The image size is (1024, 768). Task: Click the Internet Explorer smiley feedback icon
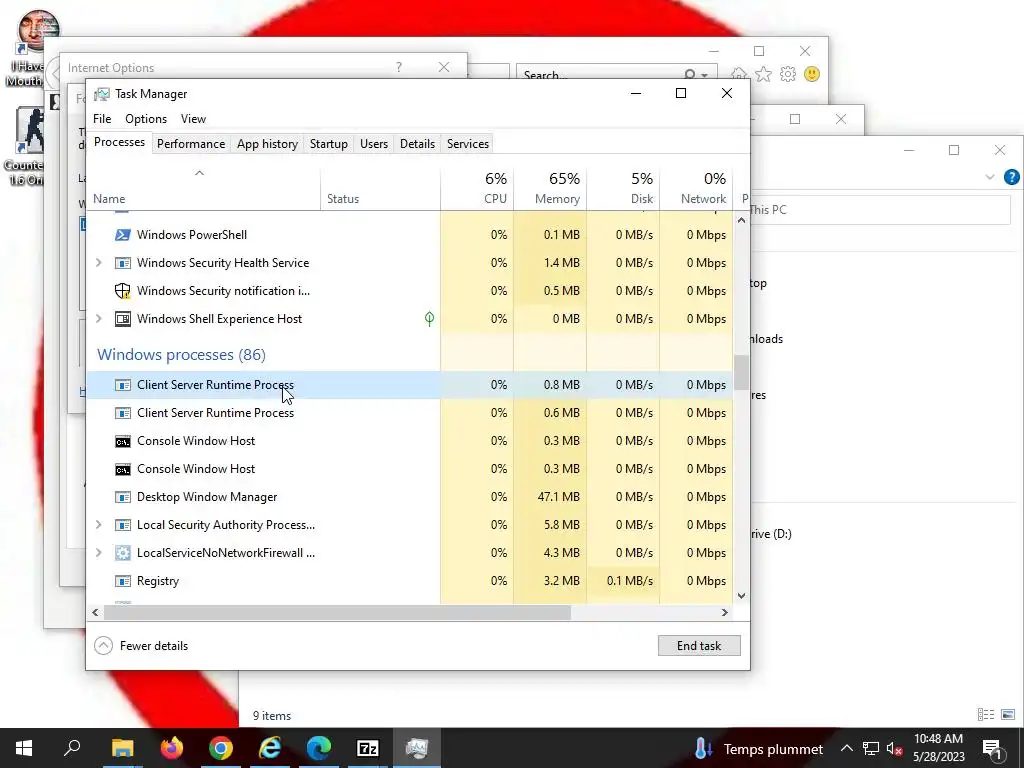click(812, 74)
